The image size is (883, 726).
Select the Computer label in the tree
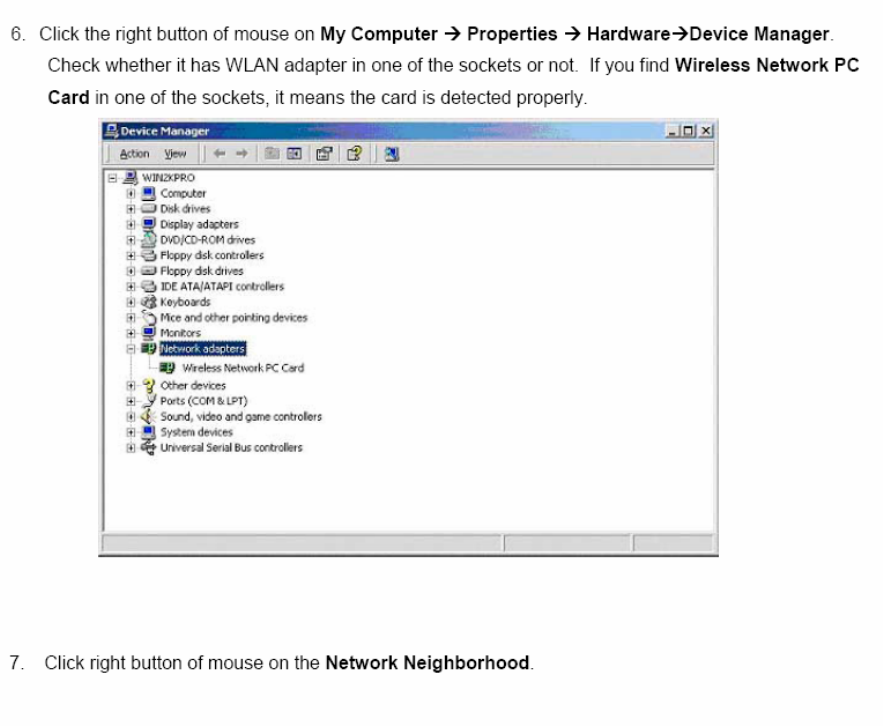pos(183,194)
